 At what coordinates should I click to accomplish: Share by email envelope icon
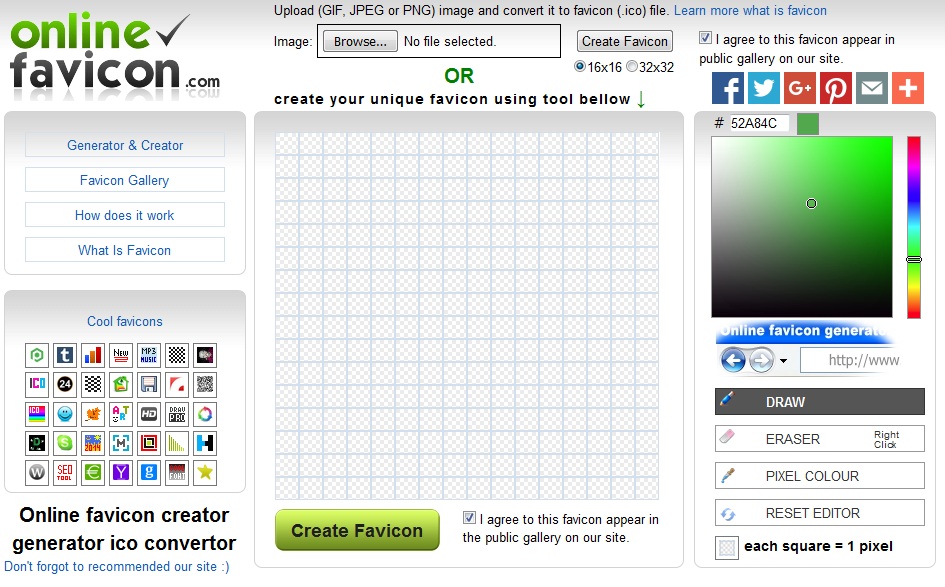click(871, 89)
